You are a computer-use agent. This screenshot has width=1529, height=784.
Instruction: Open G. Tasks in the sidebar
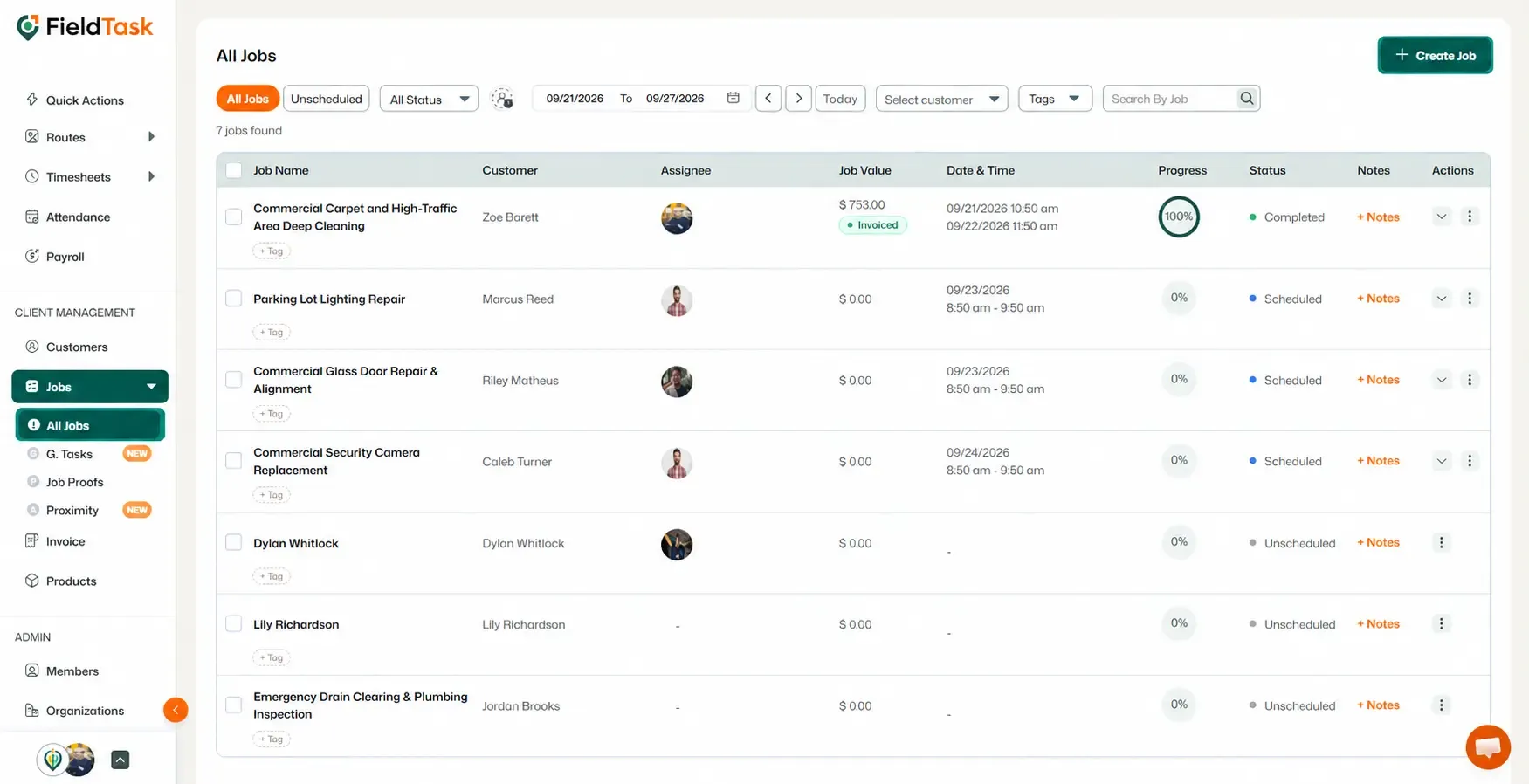pyautogui.click(x=69, y=454)
